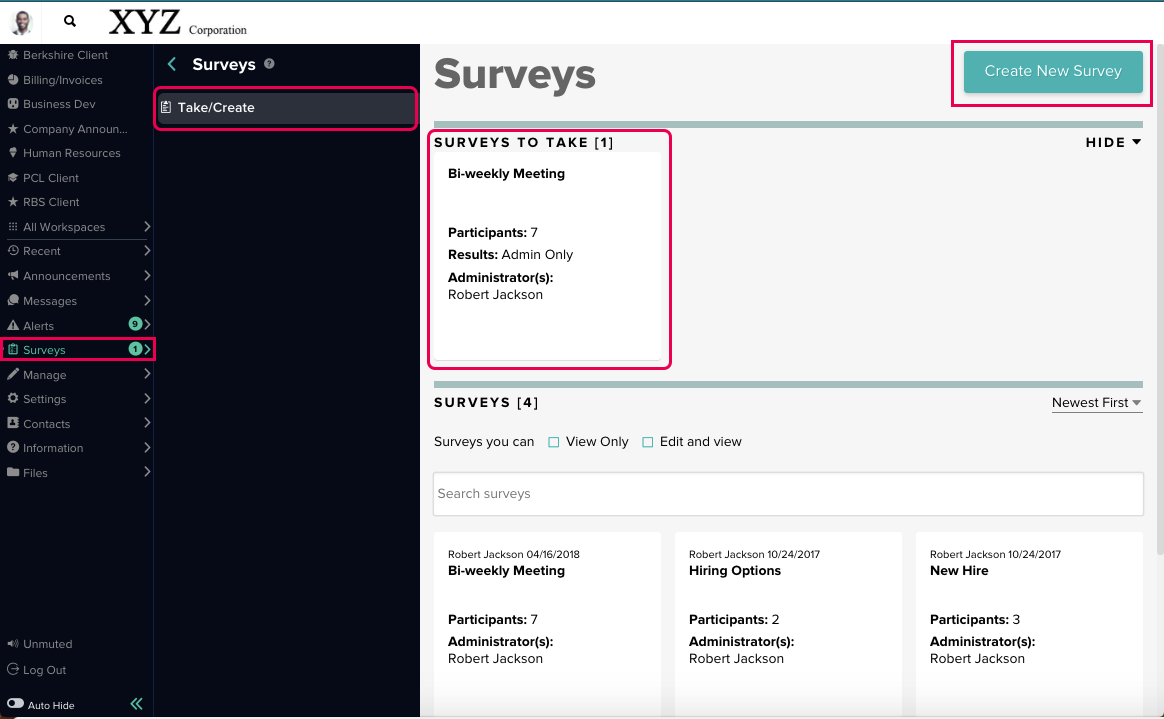The height and width of the screenshot is (719, 1164).
Task: Expand the Settings chevron
Action: click(x=147, y=398)
